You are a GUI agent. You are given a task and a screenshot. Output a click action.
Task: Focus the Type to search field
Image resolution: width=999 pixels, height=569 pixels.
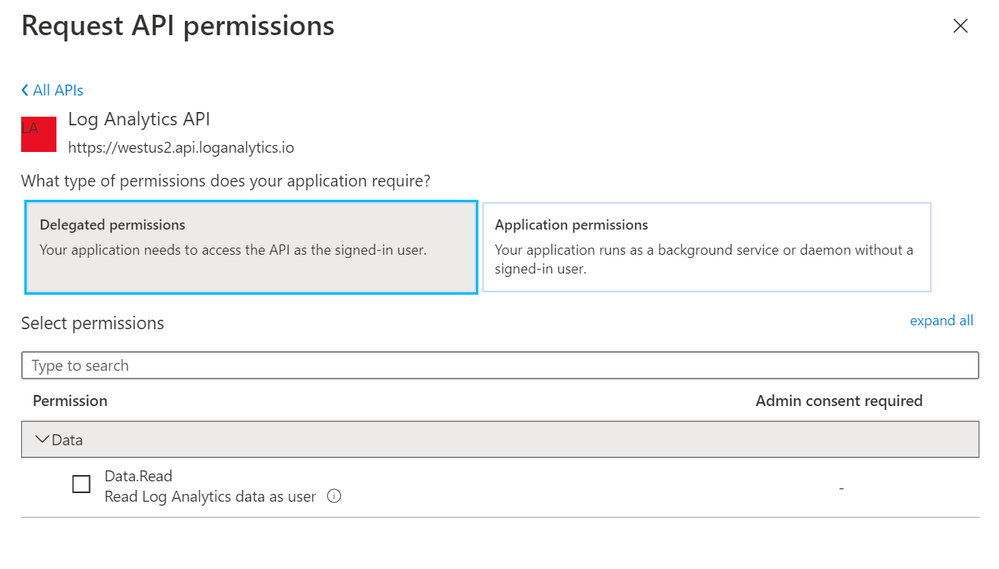click(500, 365)
